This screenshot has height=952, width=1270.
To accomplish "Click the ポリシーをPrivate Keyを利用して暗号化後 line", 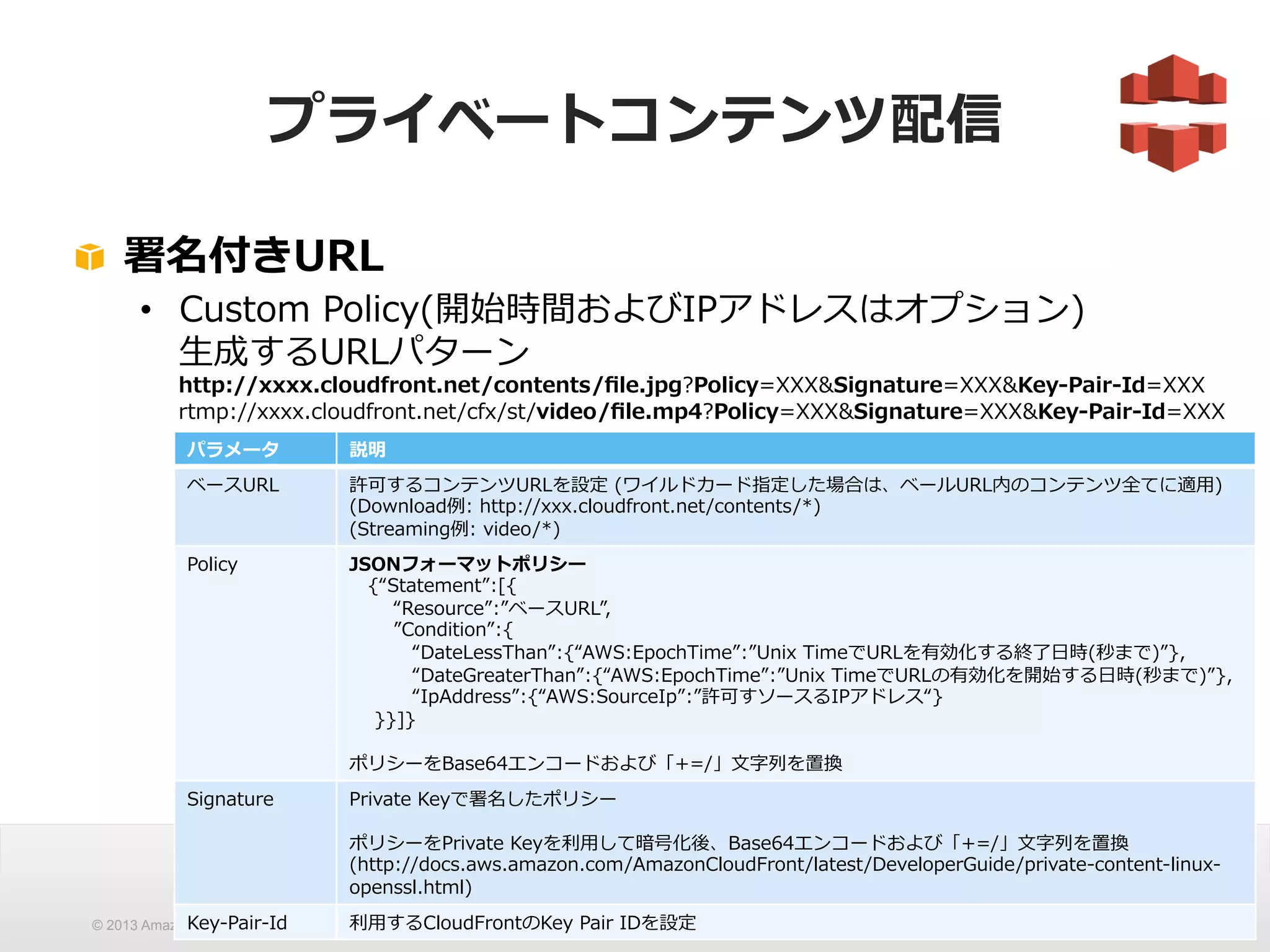I will click(x=739, y=843).
